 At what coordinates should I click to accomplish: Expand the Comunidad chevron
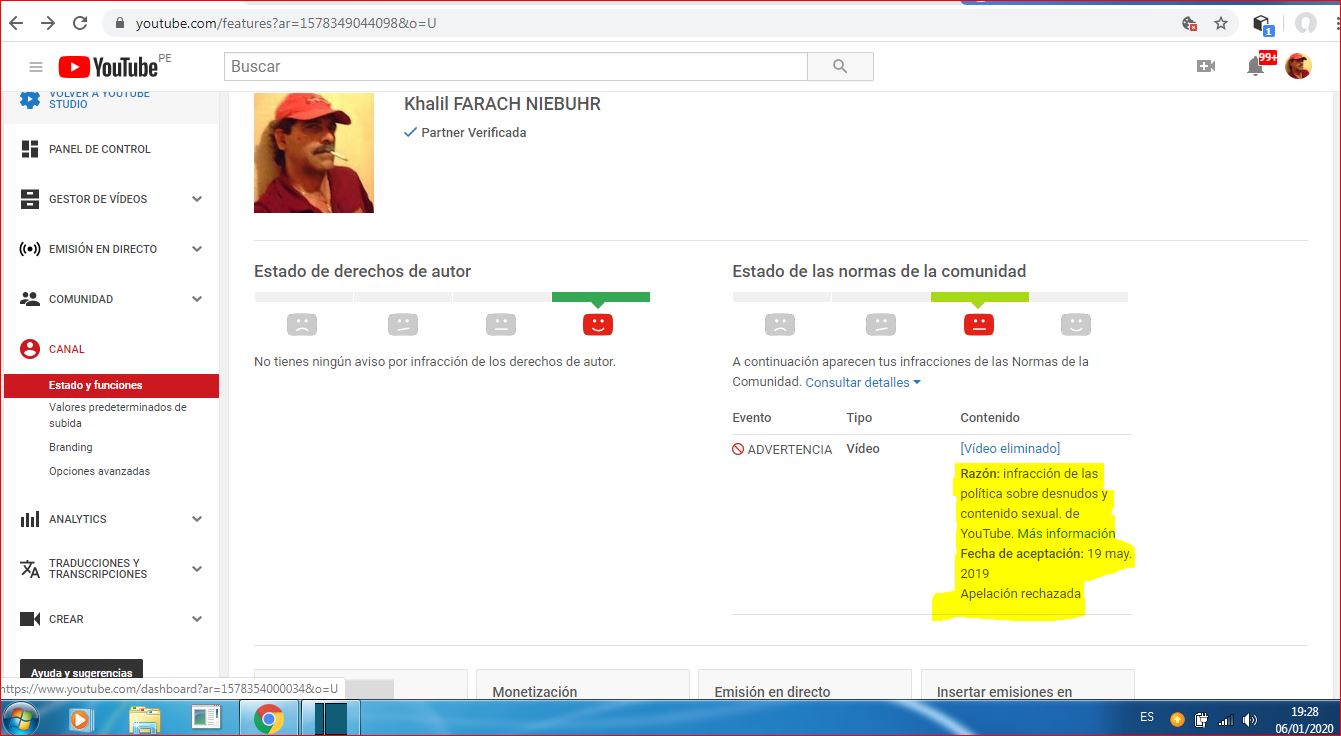click(197, 299)
